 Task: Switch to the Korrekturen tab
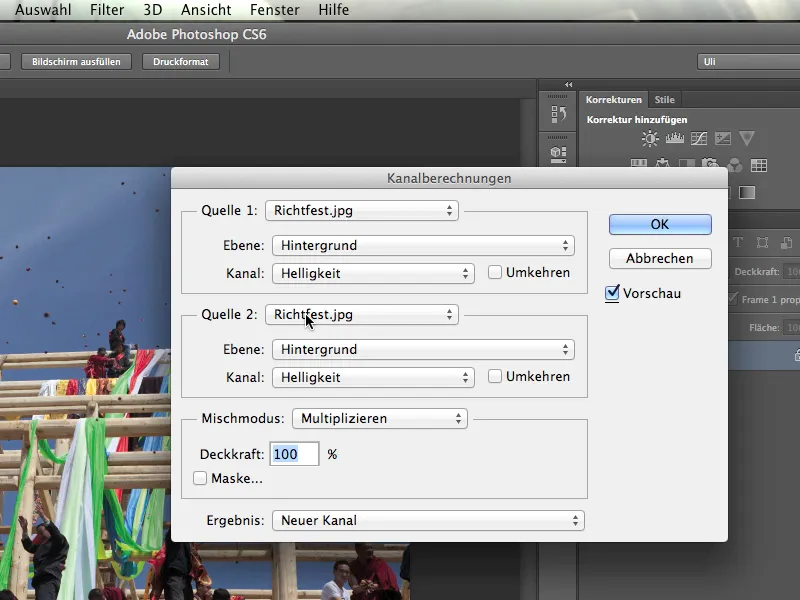613,99
